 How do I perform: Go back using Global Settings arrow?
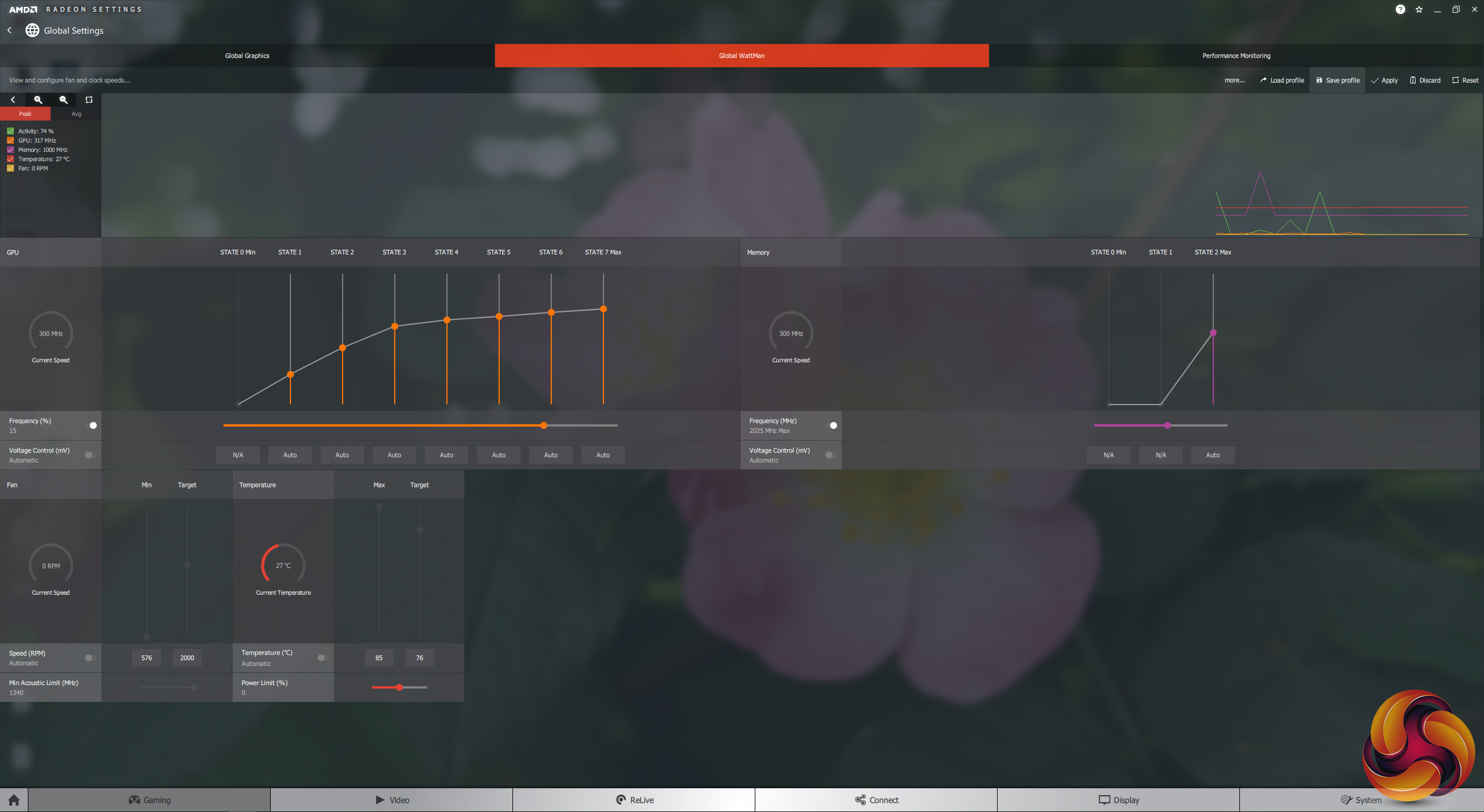[x=10, y=30]
